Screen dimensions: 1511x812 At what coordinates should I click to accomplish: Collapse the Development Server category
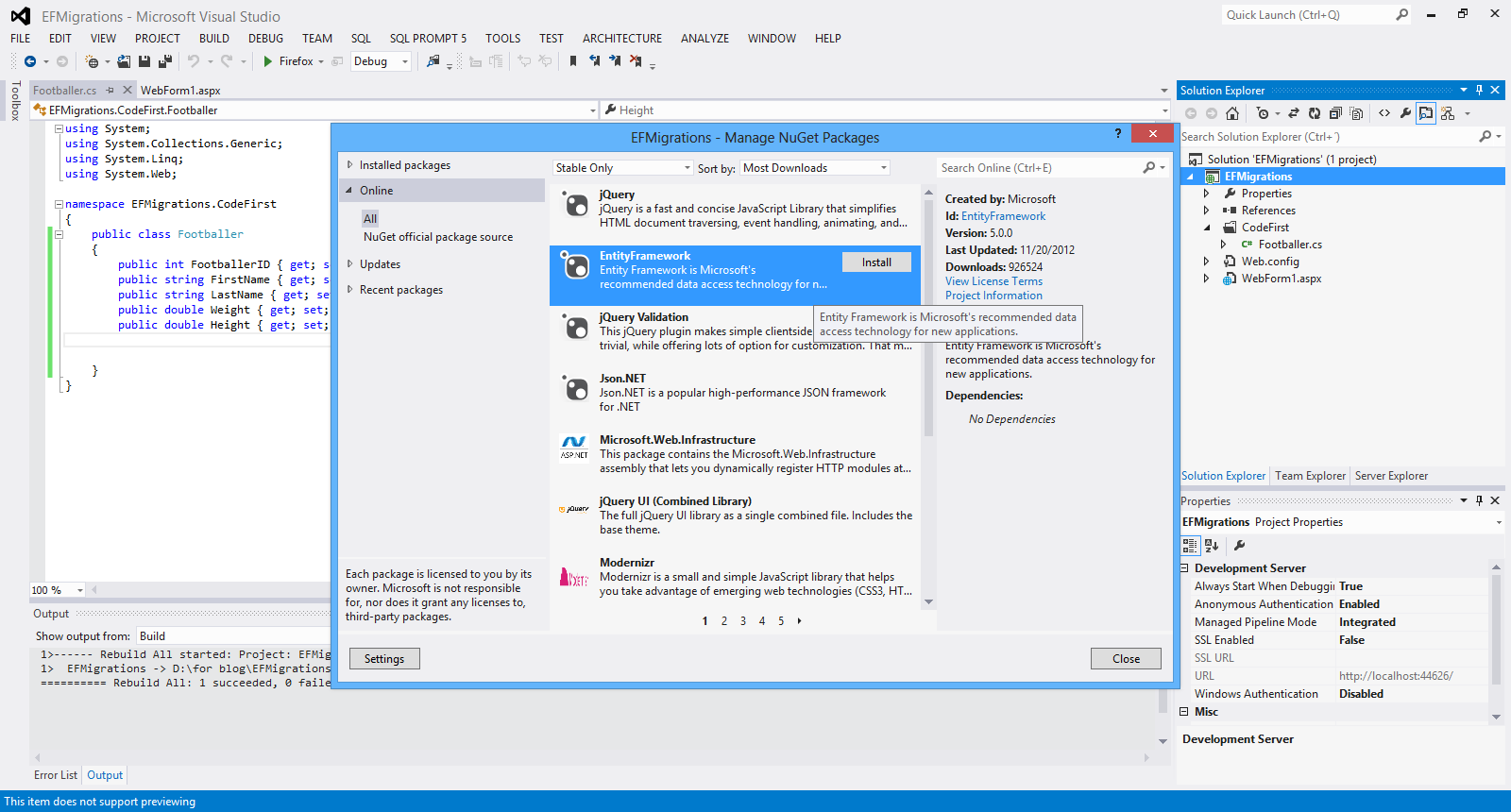tap(1185, 568)
